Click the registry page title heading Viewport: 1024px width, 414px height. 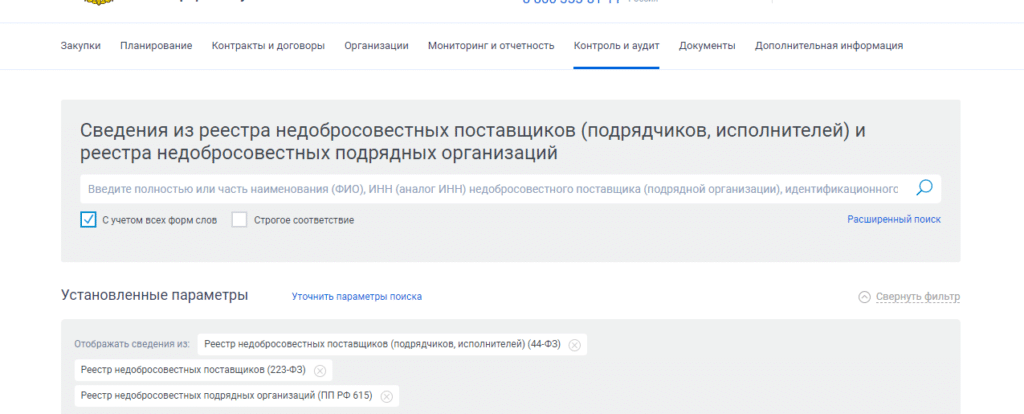click(x=473, y=141)
